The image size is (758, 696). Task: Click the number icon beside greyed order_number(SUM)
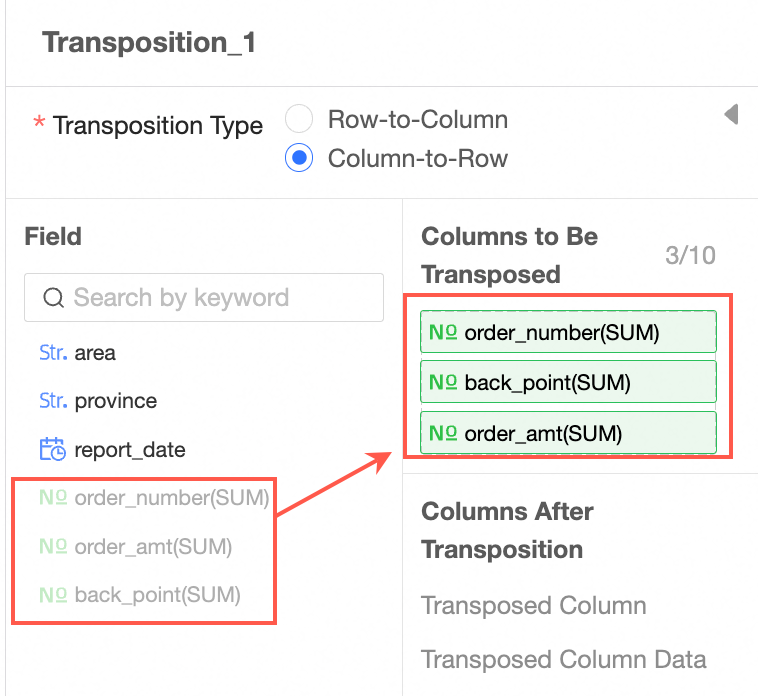(53, 498)
